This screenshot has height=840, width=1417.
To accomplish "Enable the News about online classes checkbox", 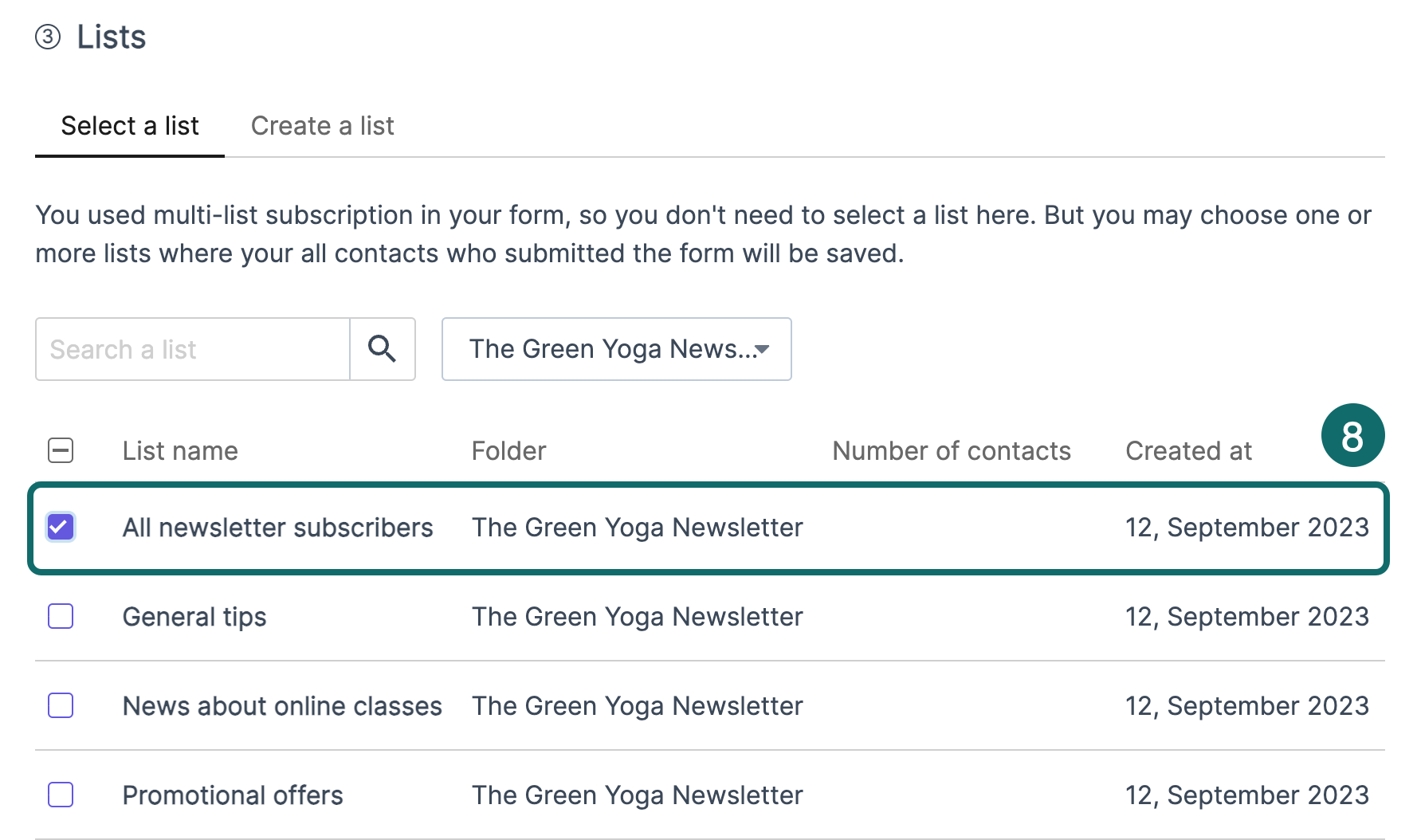I will click(x=61, y=705).
